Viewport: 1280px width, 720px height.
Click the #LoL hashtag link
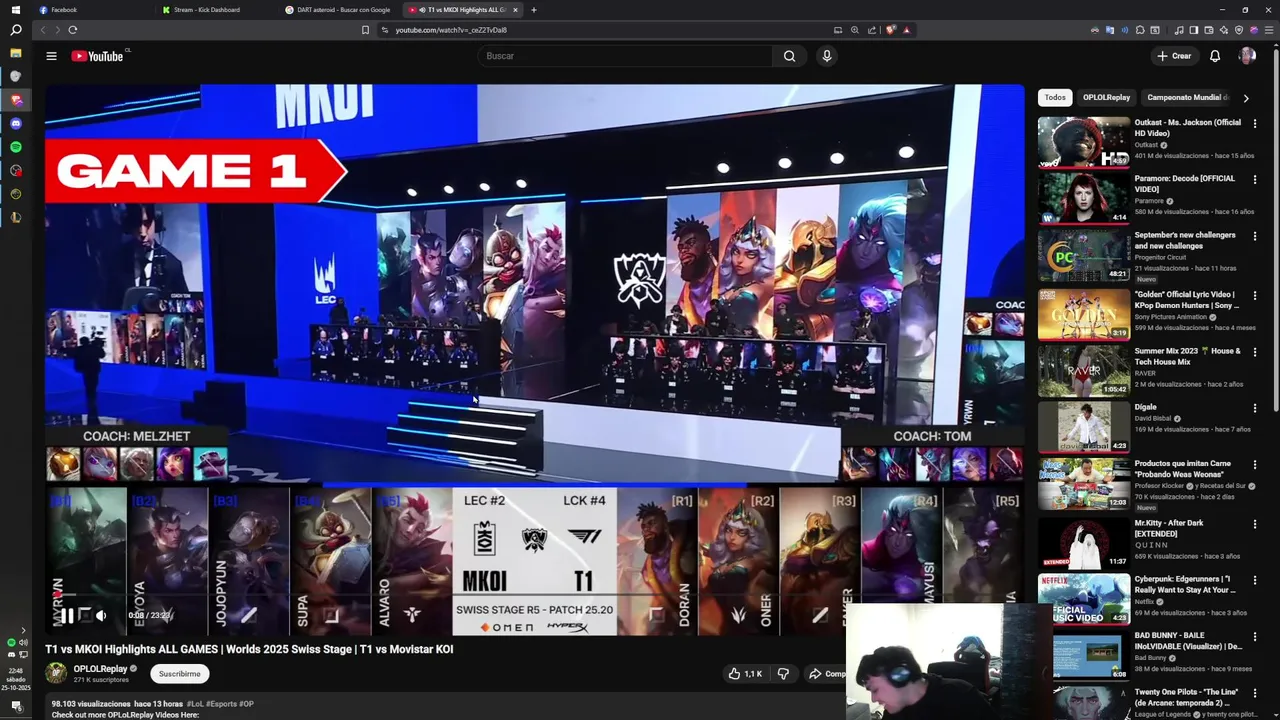click(x=195, y=704)
